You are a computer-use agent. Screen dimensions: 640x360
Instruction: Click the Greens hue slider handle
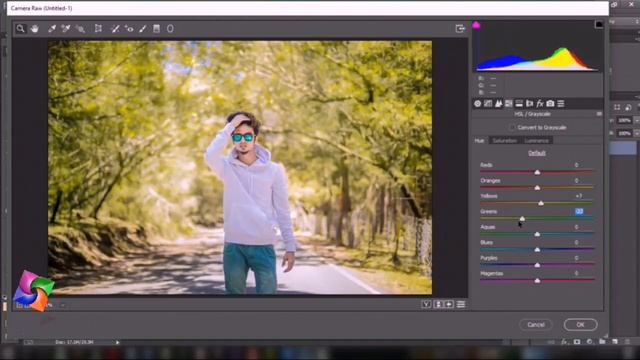pyautogui.click(x=522, y=219)
